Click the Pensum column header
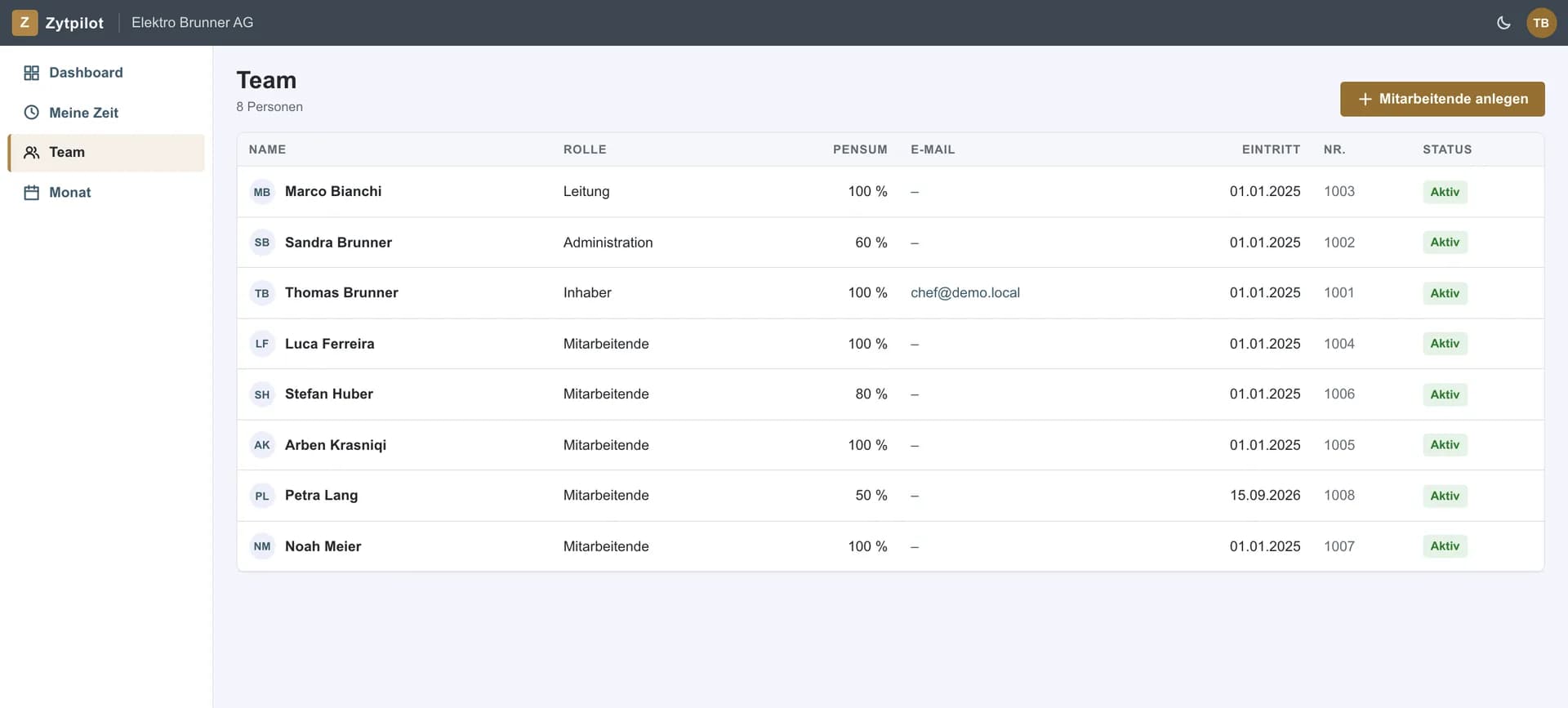Screen dimensions: 1568x708 [x=860, y=149]
